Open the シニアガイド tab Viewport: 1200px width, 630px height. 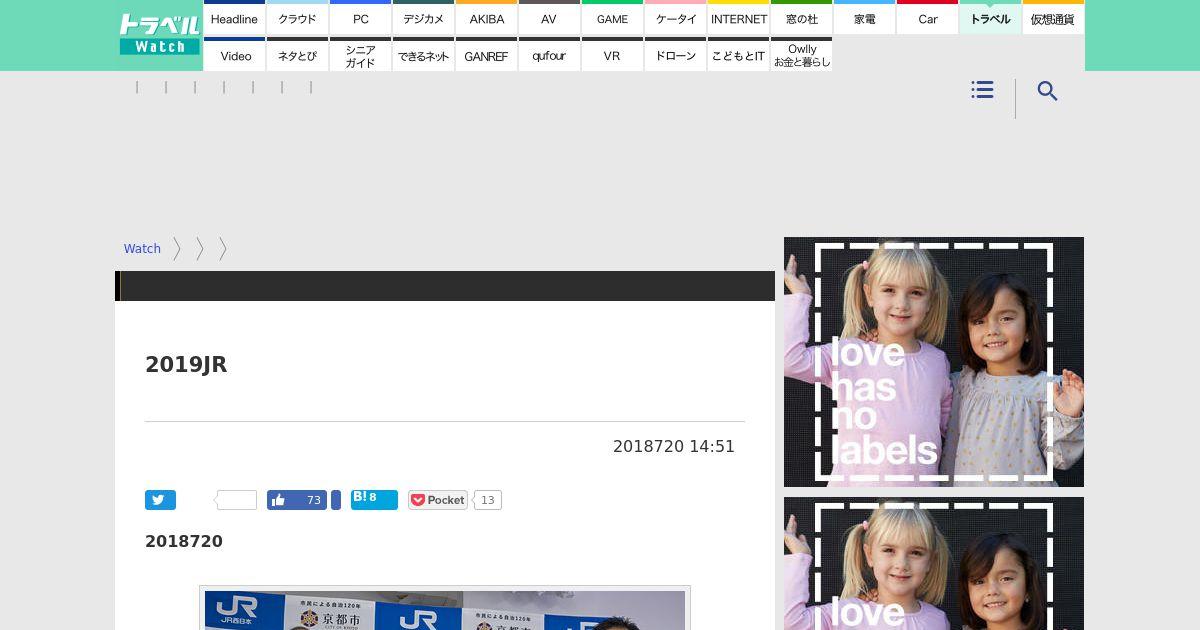pyautogui.click(x=360, y=55)
